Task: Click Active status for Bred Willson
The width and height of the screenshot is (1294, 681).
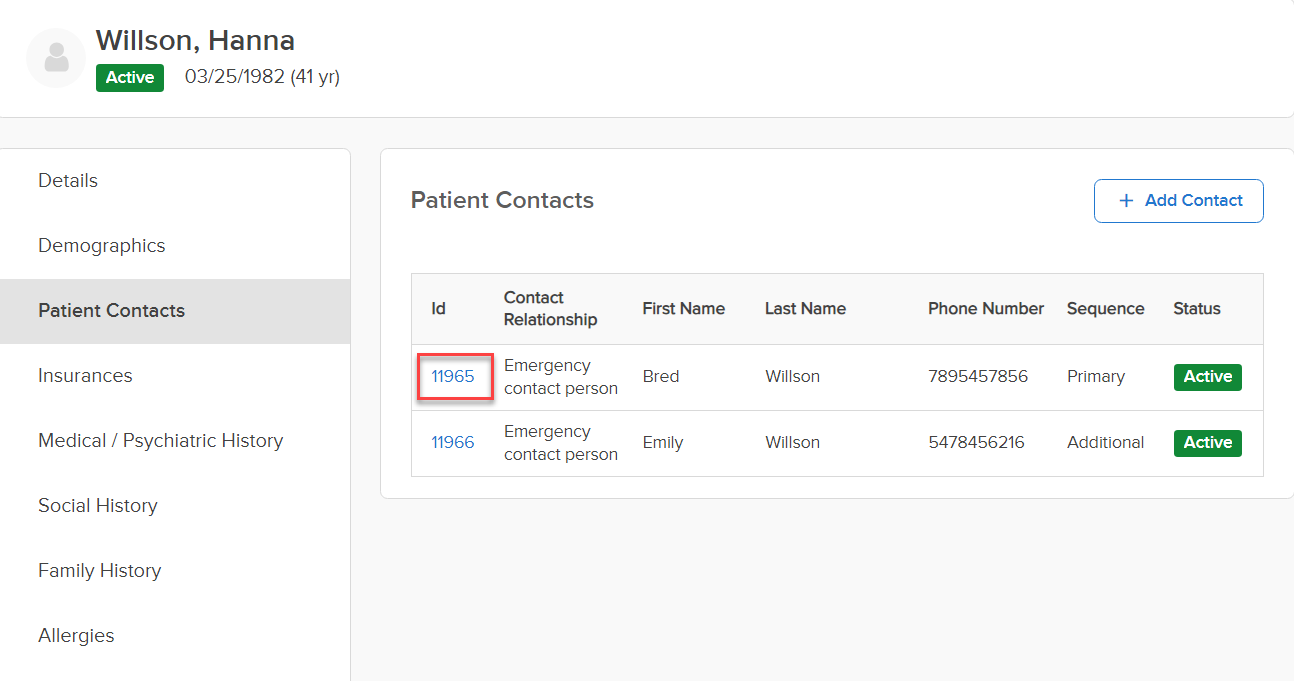Action: (x=1208, y=377)
